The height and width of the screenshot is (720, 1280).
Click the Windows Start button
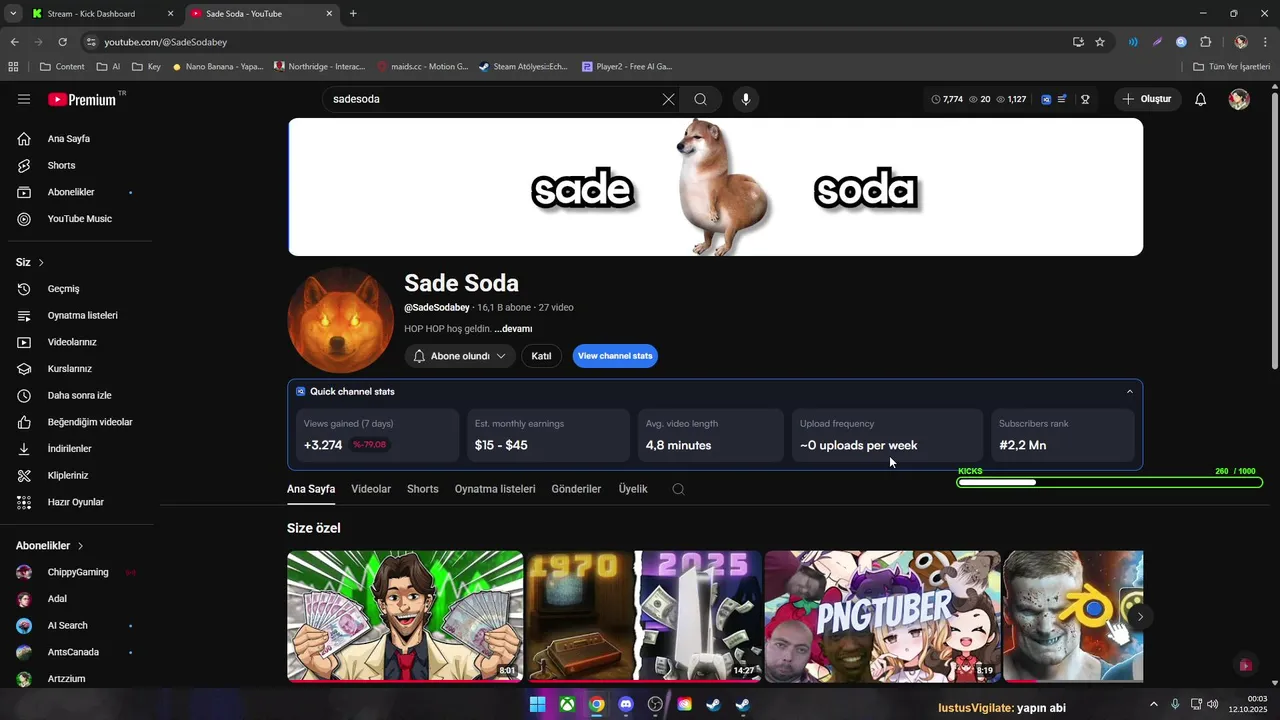(537, 704)
